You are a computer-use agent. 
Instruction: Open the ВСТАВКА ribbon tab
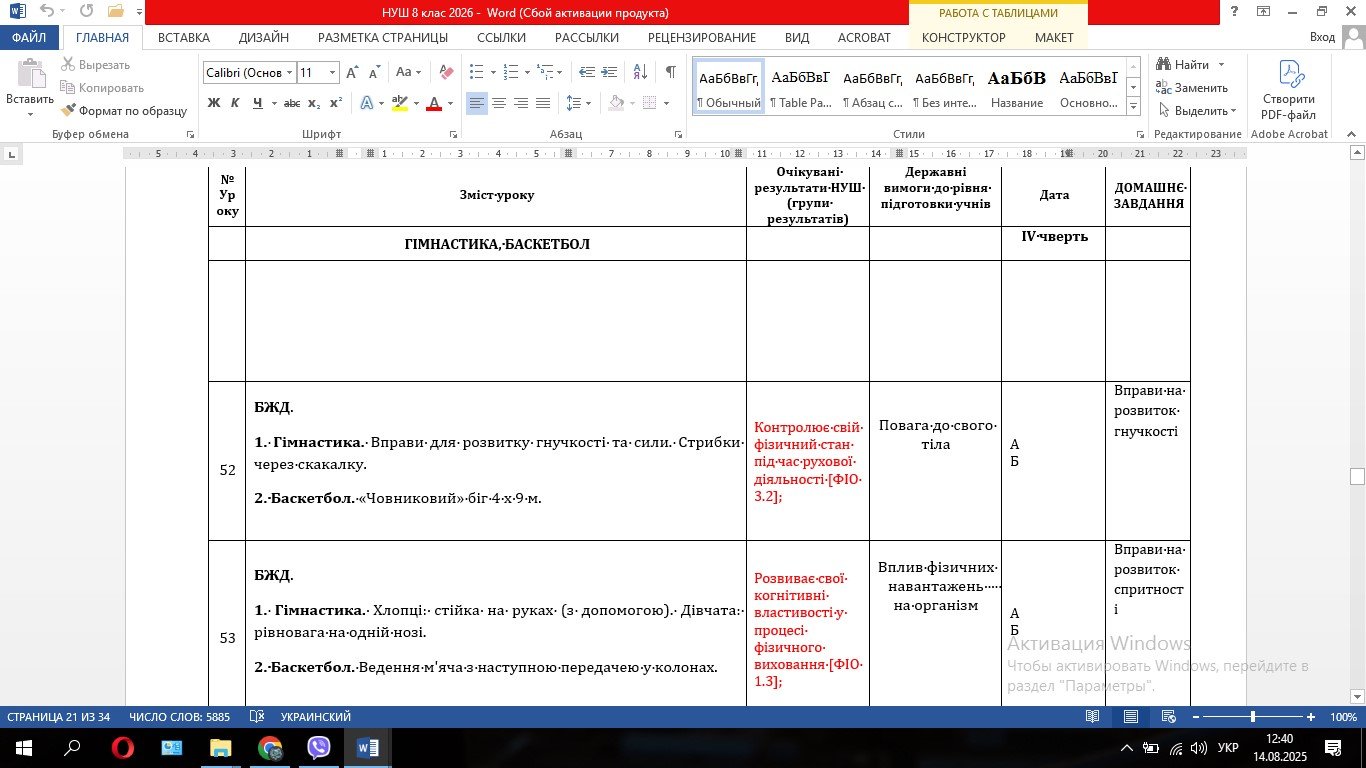tap(184, 38)
